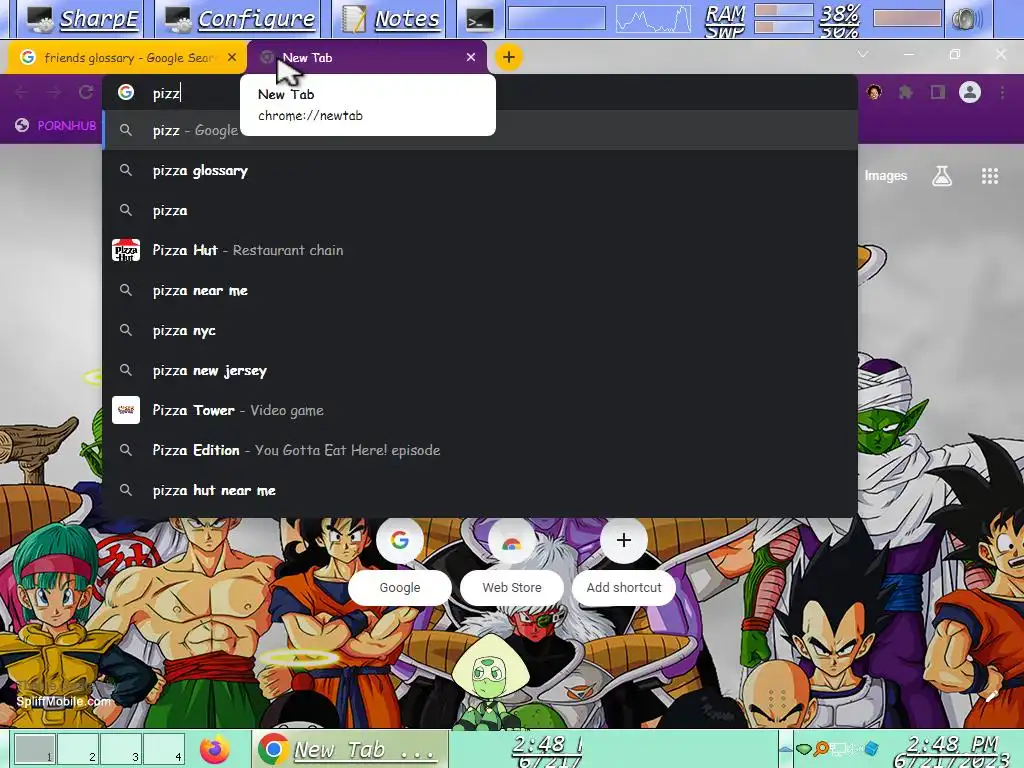This screenshot has width=1024, height=768.
Task: Open the Configure launcher in top bar
Action: 239,19
